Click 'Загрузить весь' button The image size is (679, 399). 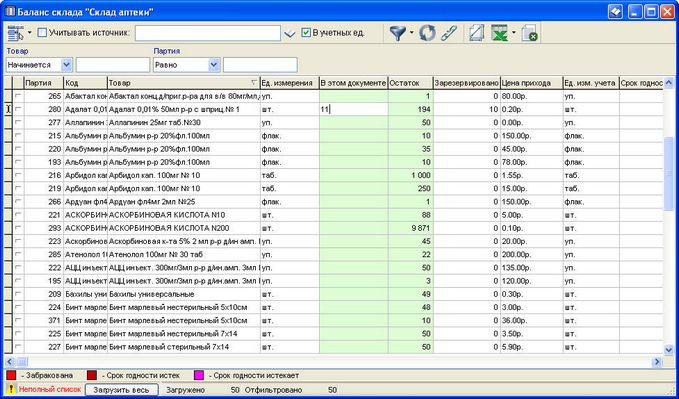point(121,389)
